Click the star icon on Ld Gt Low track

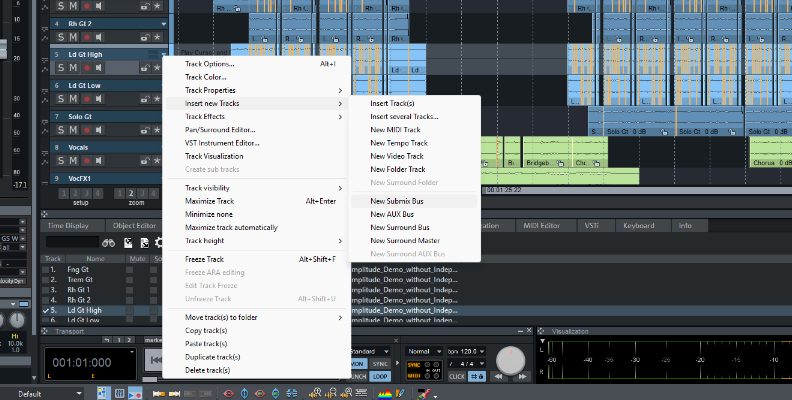click(x=158, y=99)
